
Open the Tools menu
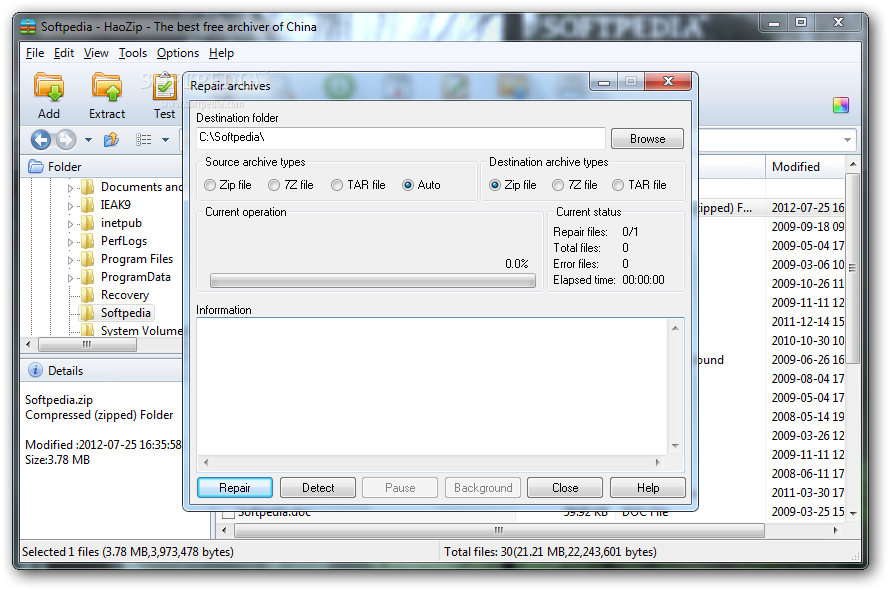pyautogui.click(x=133, y=53)
